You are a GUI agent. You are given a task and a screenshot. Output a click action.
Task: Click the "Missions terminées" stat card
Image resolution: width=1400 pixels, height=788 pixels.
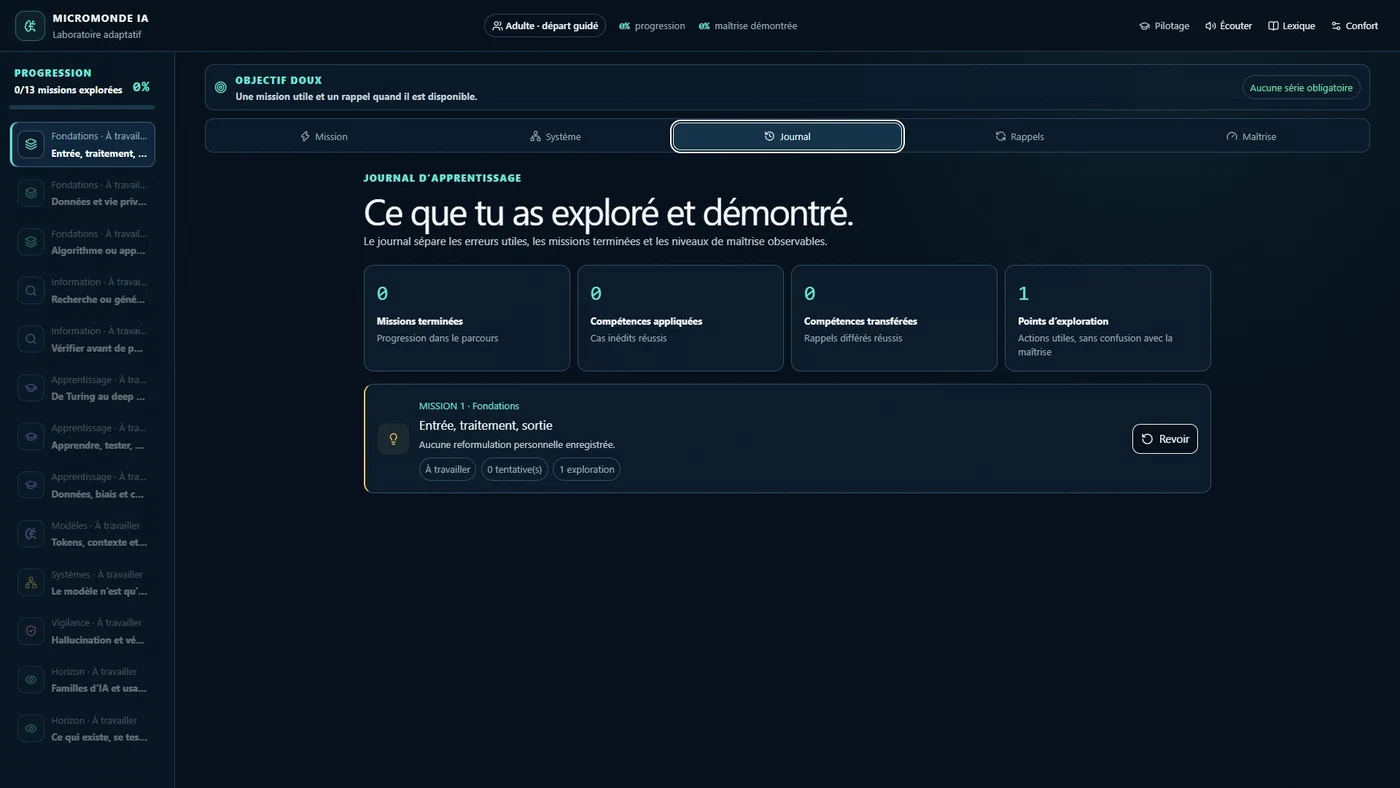(x=467, y=318)
